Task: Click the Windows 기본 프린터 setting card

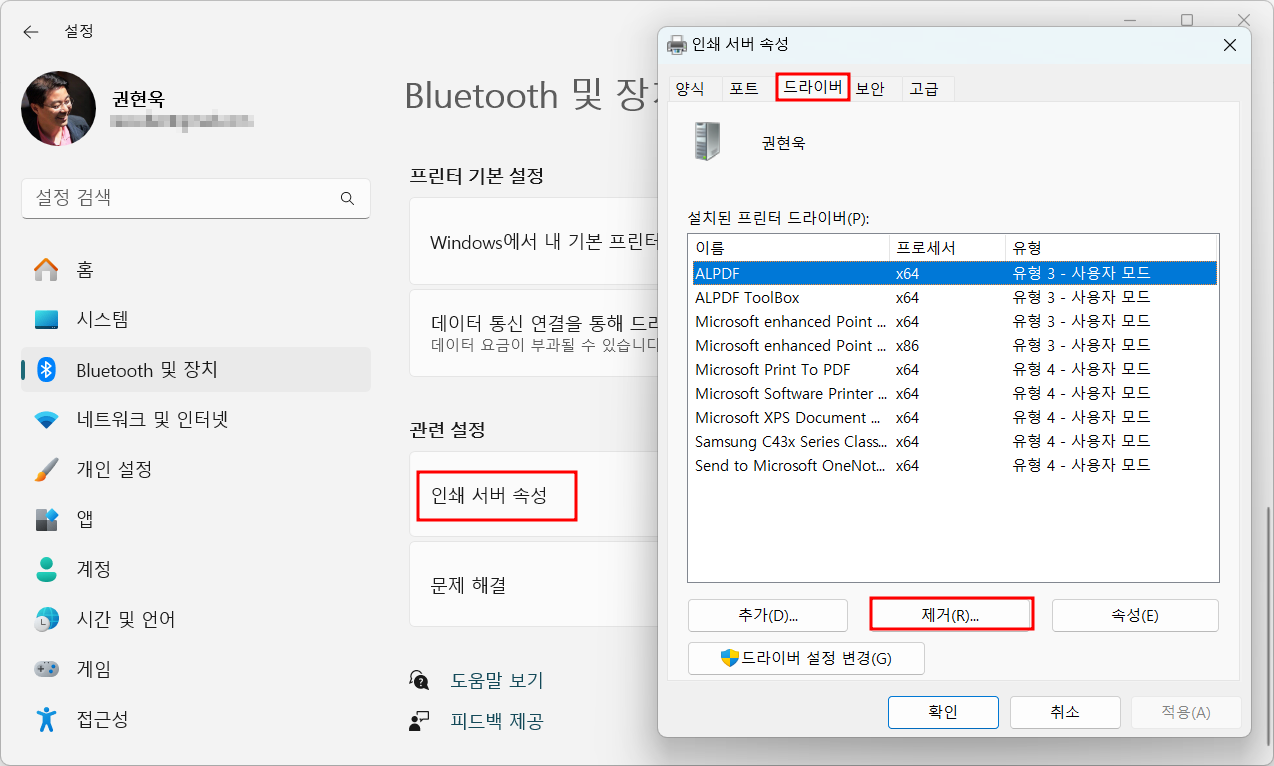Action: 532,241
